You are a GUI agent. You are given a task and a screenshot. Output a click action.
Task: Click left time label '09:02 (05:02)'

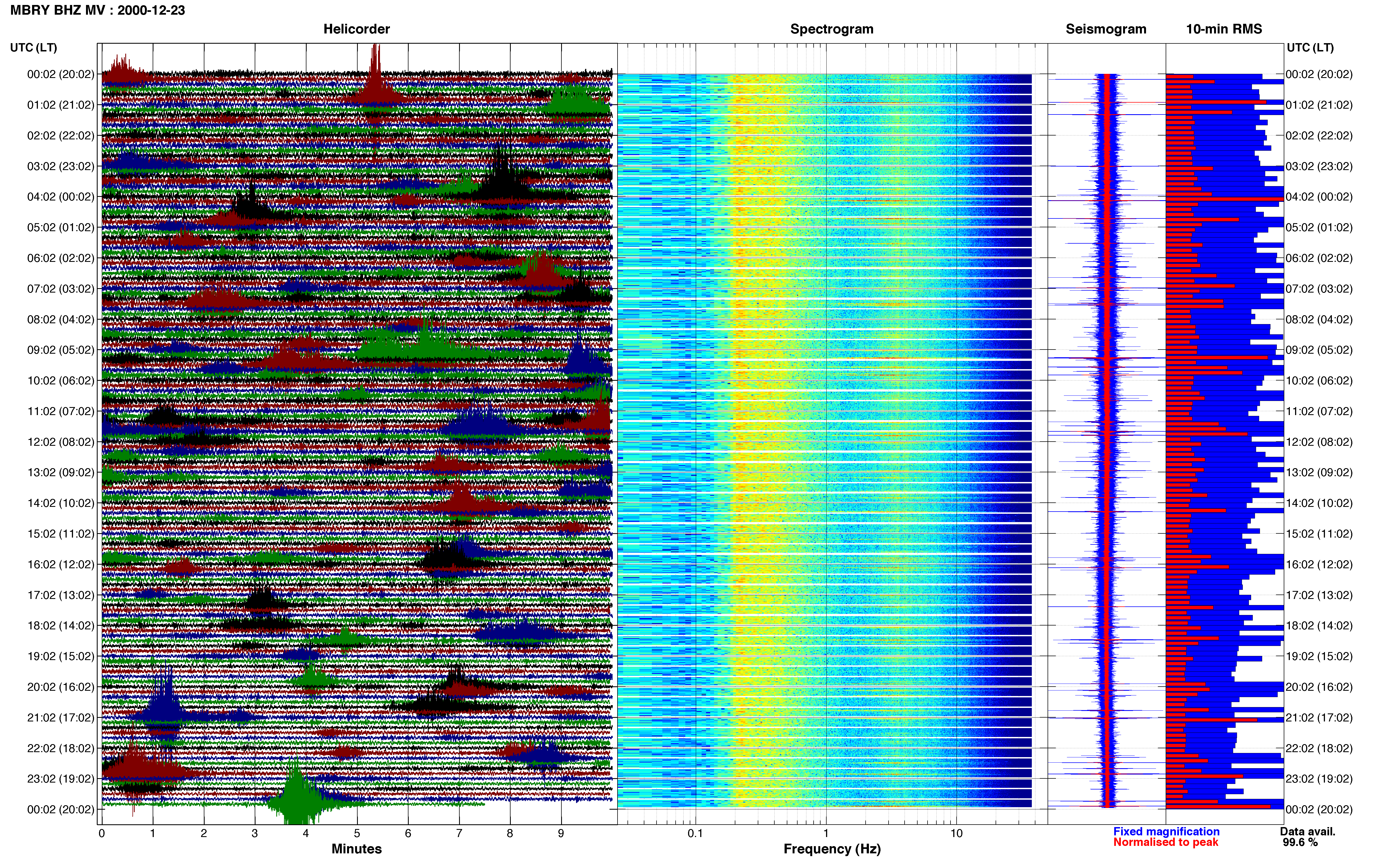(61, 350)
